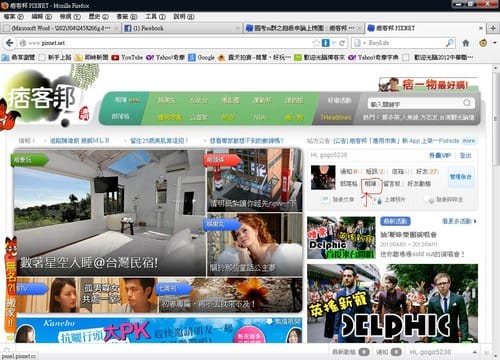This screenshot has height=360, width=500.
Task: Open the 工具 menu
Action: pyautogui.click(x=155, y=16)
